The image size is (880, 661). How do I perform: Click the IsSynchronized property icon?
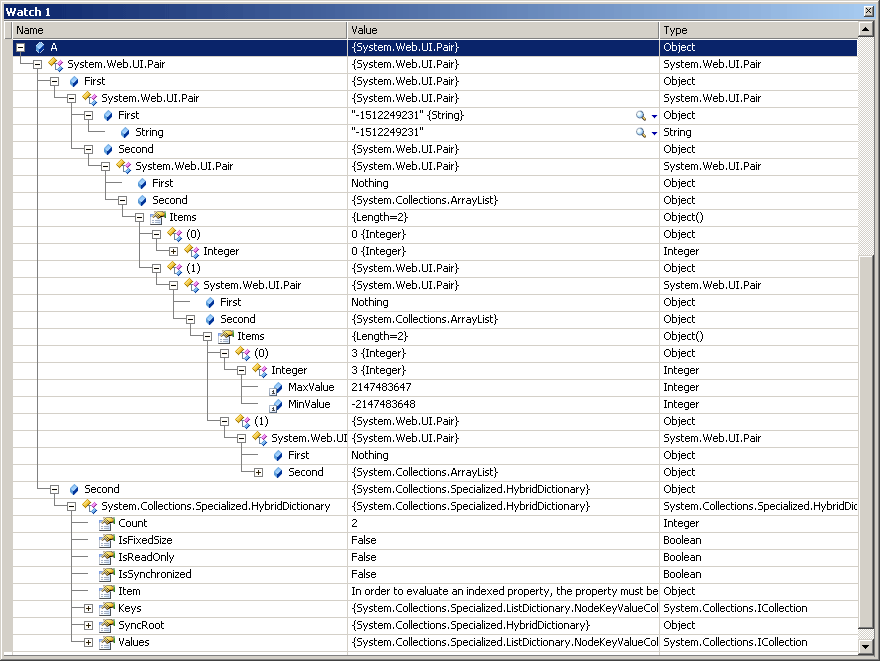[106, 574]
